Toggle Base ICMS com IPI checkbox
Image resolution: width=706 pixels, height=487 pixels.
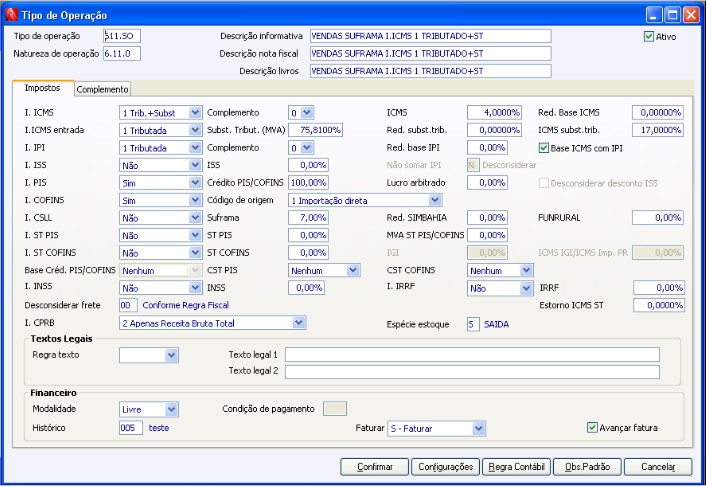pyautogui.click(x=545, y=147)
